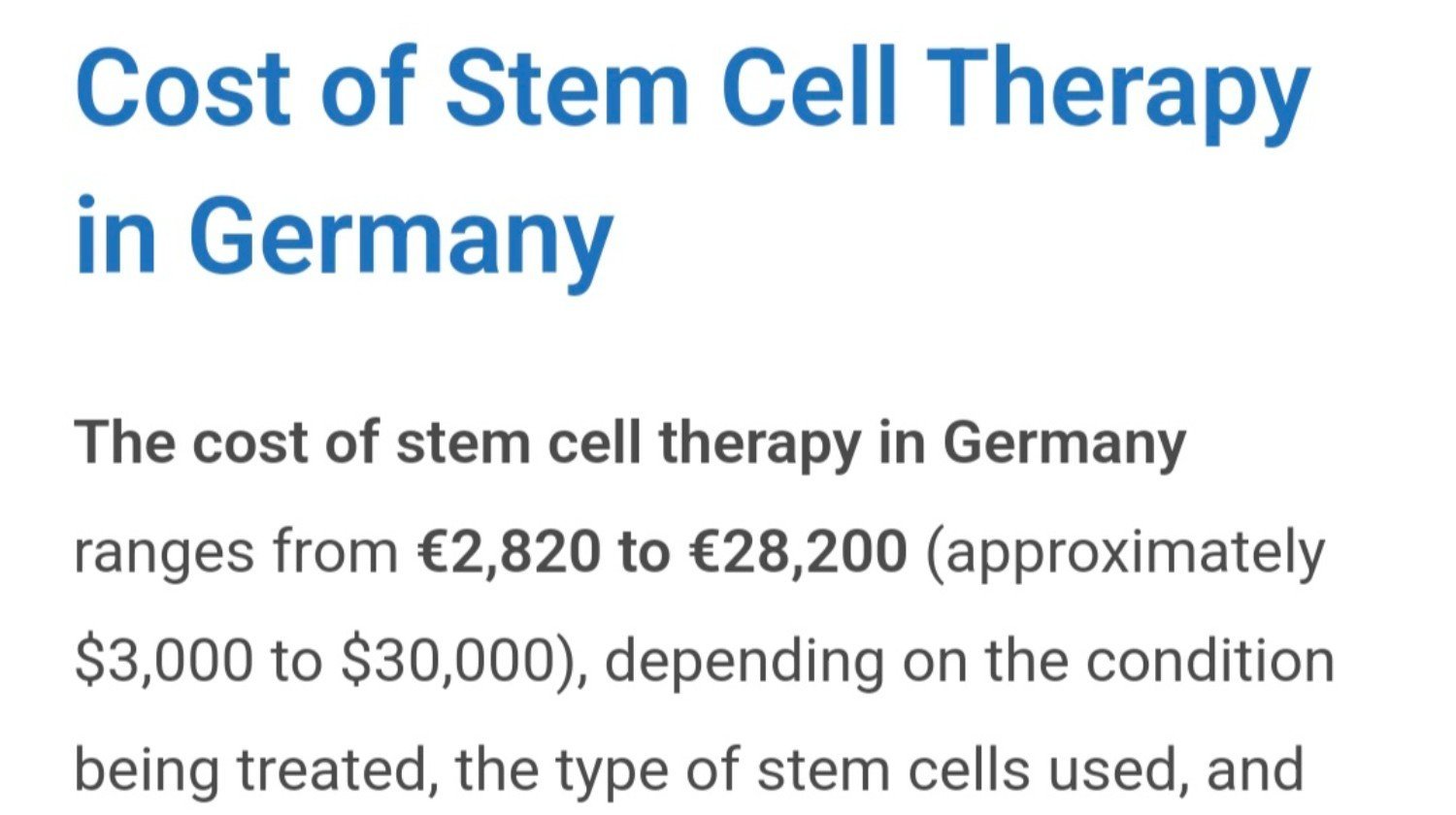The image size is (1456, 815).
Task: Click the final word 'and' on the last line
Action: pyautogui.click(x=1254, y=770)
